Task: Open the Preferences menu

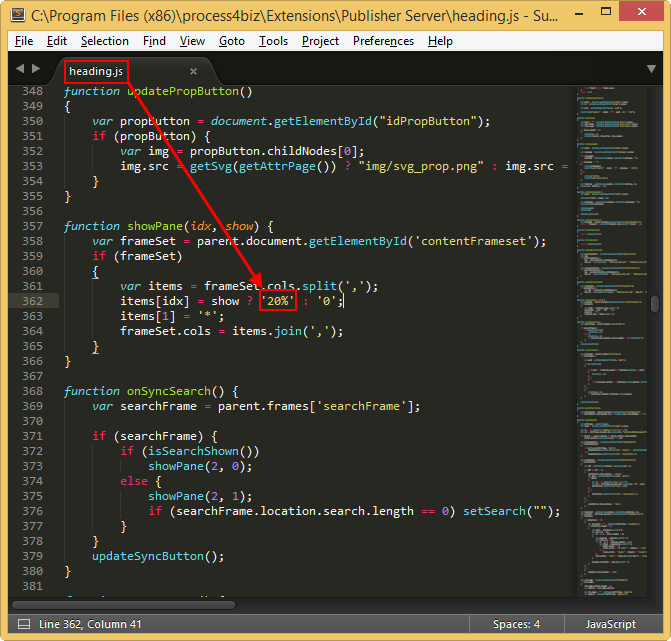Action: (383, 41)
